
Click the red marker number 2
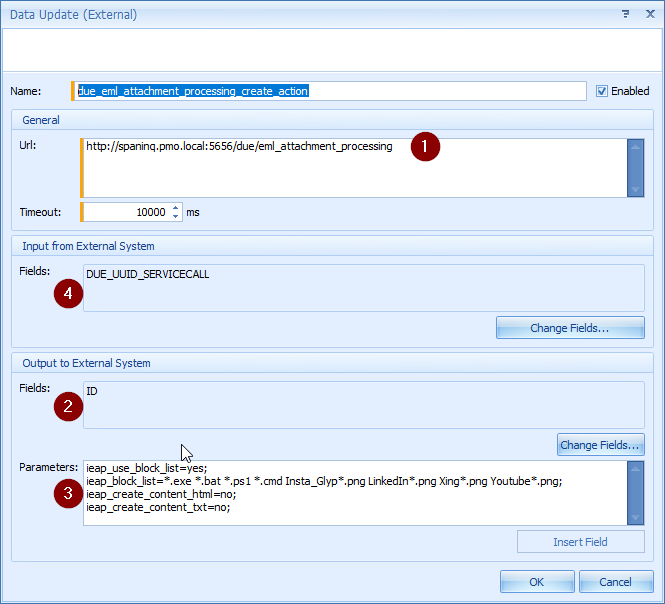[x=68, y=406]
